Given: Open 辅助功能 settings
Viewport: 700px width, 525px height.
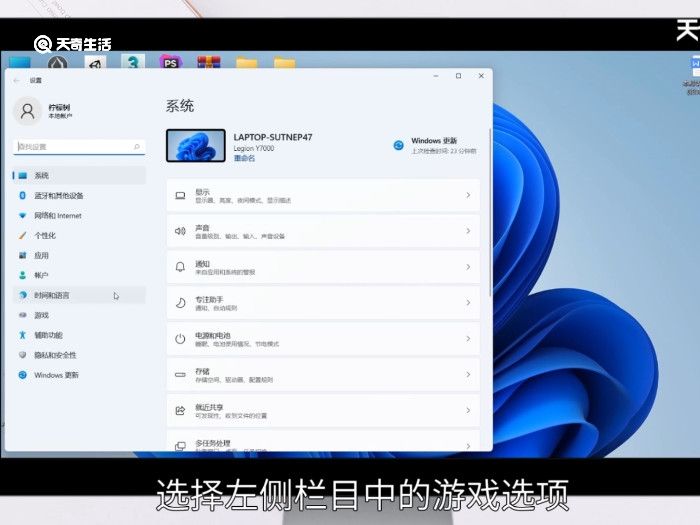Looking at the screenshot, I should click(79, 335).
